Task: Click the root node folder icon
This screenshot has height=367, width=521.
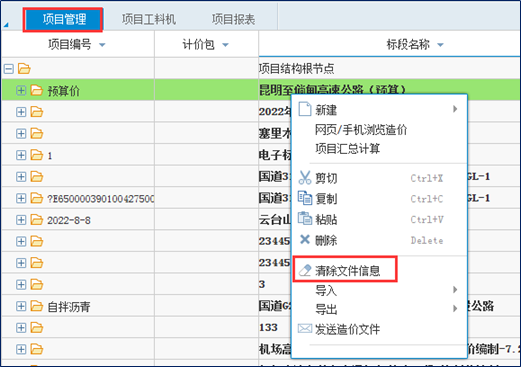Action: coord(24,69)
